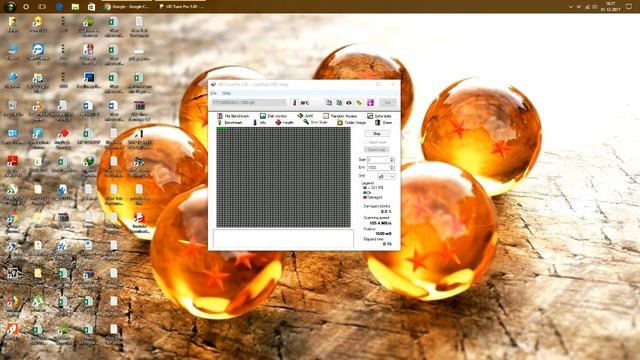640x360 pixels.
Task: Open the Action Center notifications icon
Action: (x=629, y=7)
